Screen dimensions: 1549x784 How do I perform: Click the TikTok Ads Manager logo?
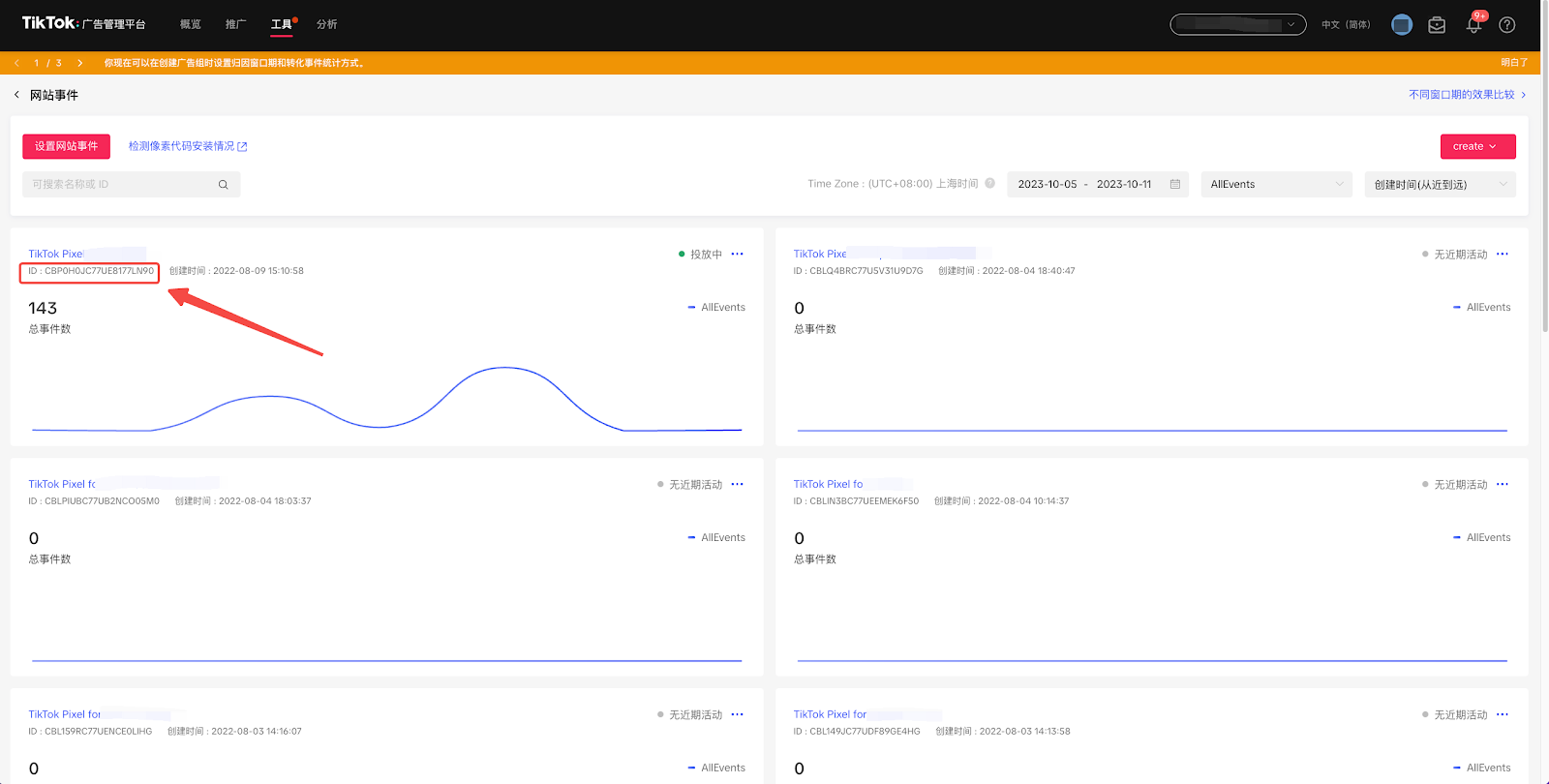[x=83, y=23]
